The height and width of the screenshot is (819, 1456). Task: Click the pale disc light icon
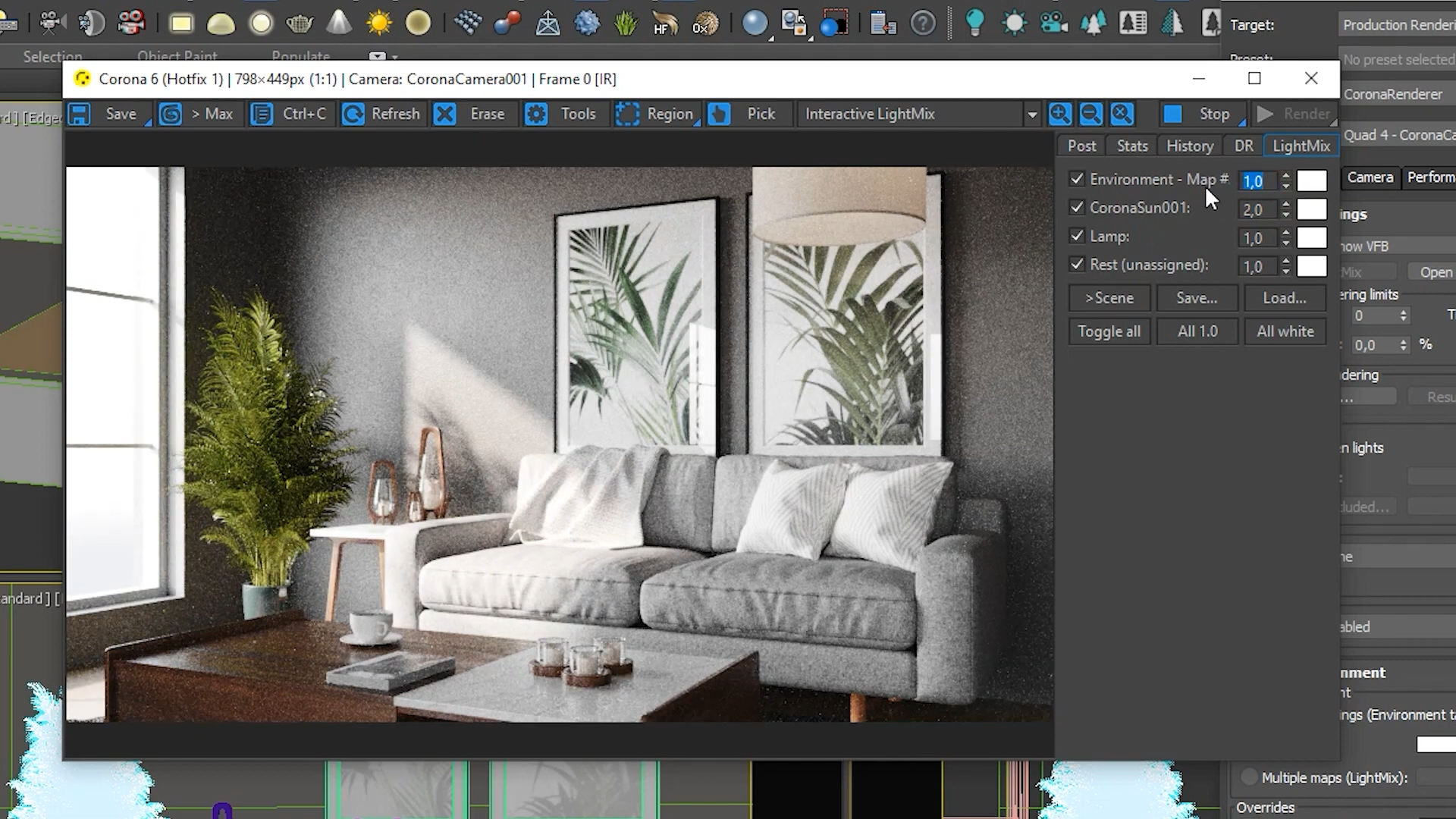(x=261, y=24)
